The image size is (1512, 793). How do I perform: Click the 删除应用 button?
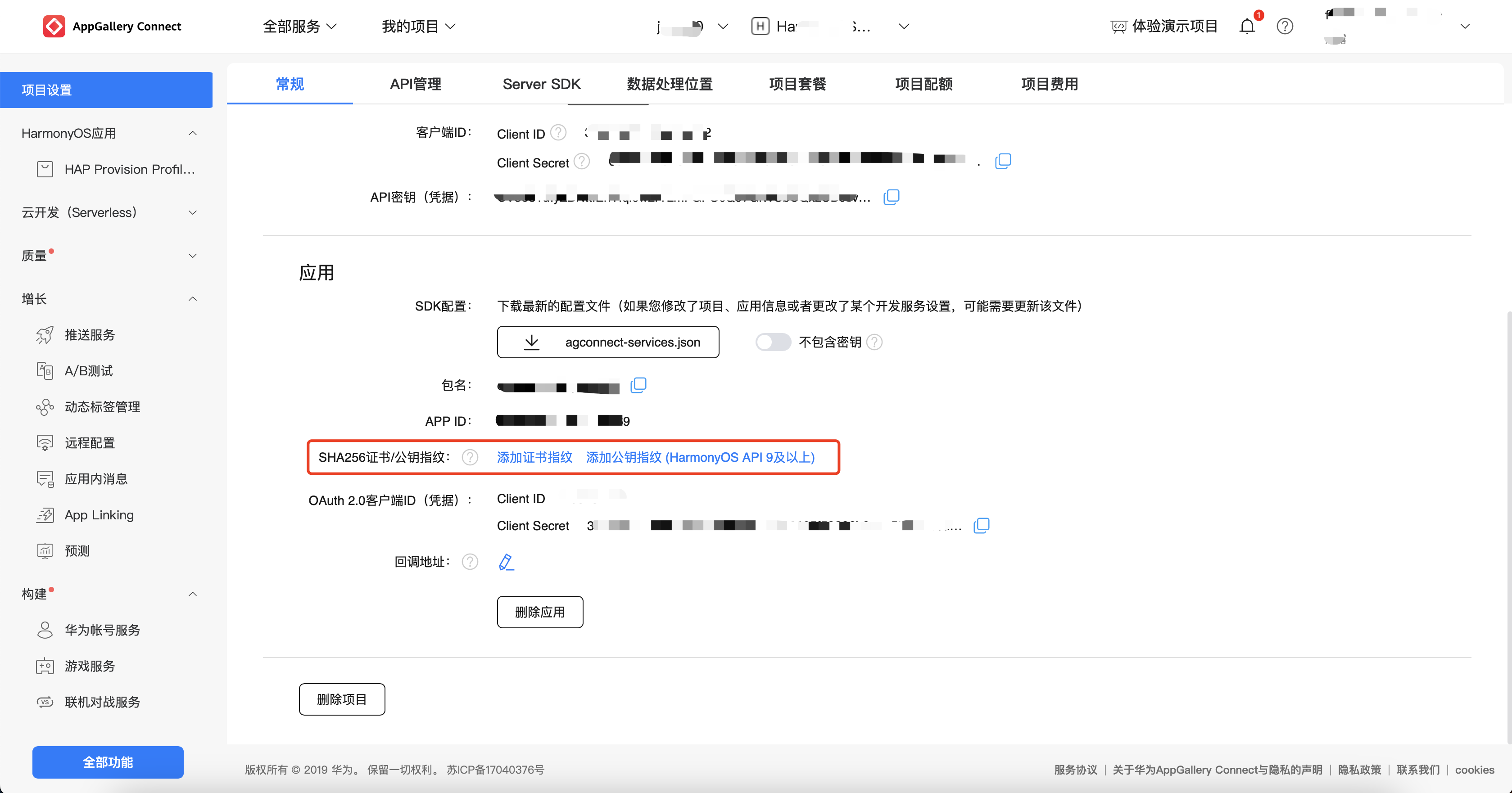(x=539, y=612)
